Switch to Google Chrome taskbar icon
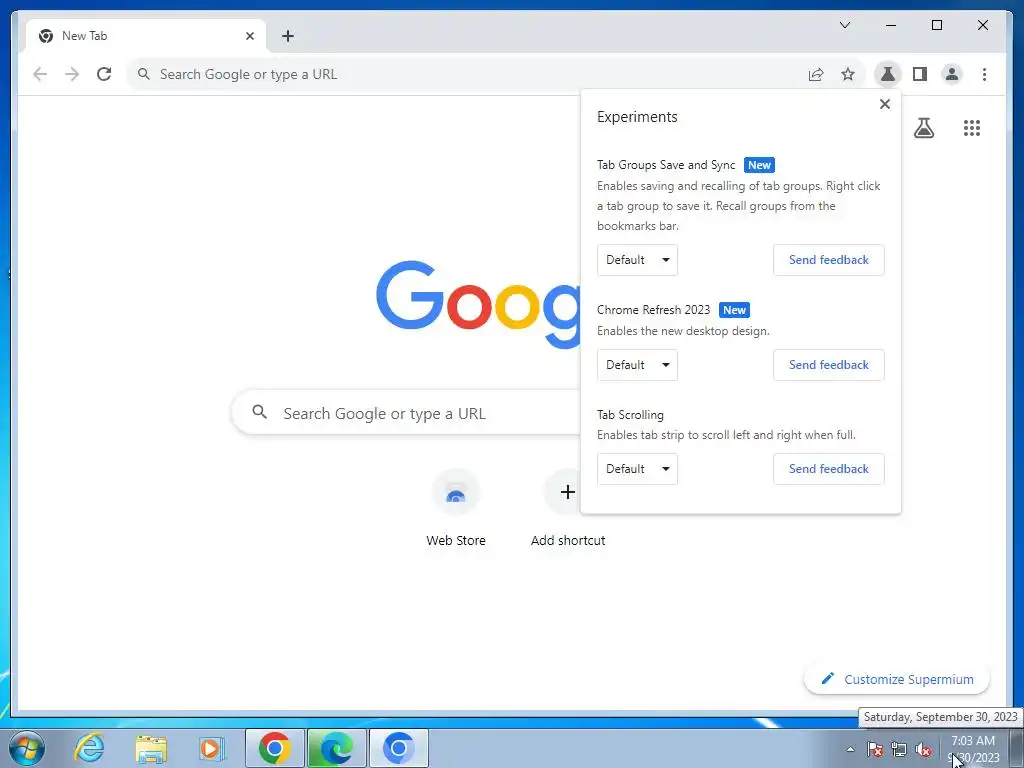 coord(275,748)
